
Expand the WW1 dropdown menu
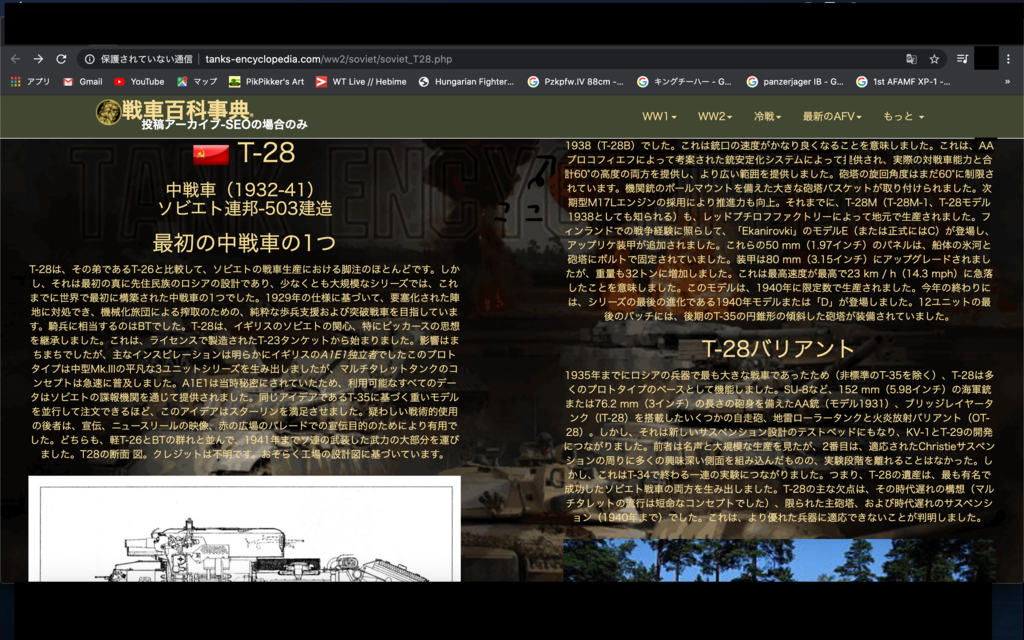659,117
